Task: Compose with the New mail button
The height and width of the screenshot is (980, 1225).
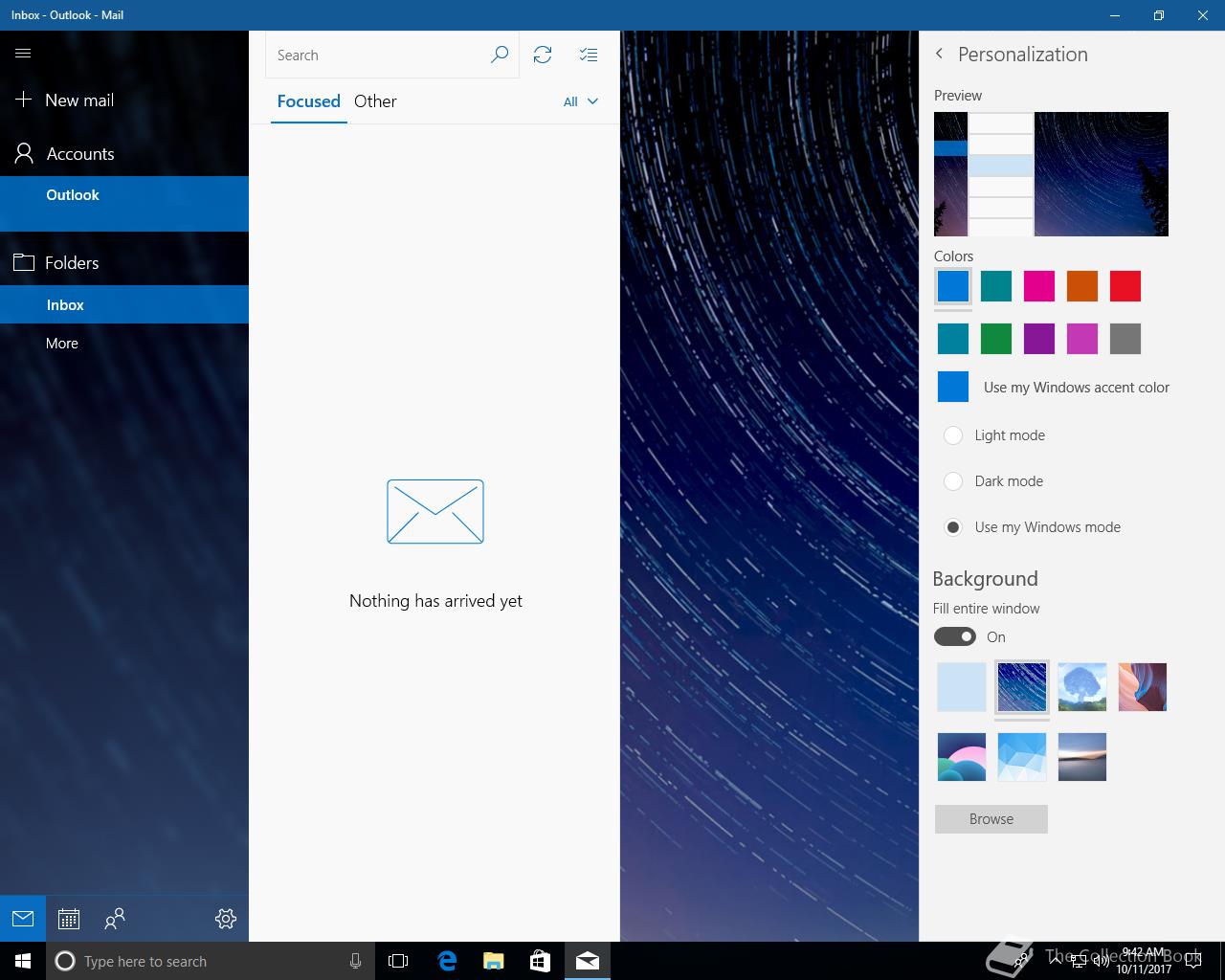Action: [64, 100]
